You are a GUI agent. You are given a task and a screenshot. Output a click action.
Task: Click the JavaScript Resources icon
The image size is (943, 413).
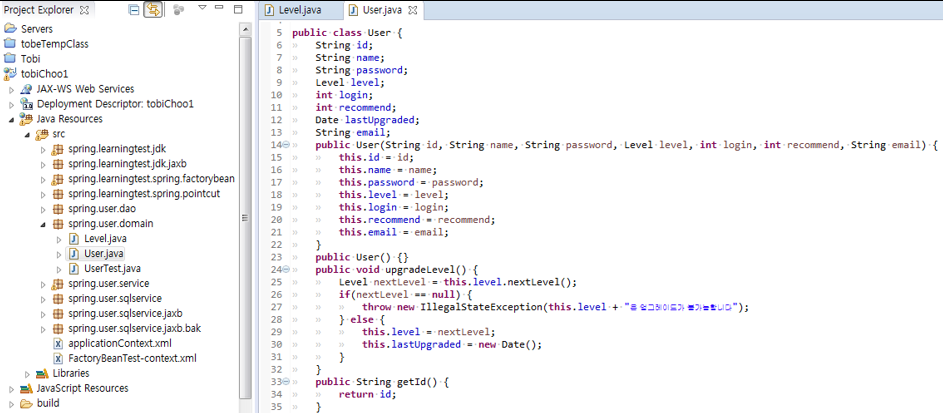26,389
